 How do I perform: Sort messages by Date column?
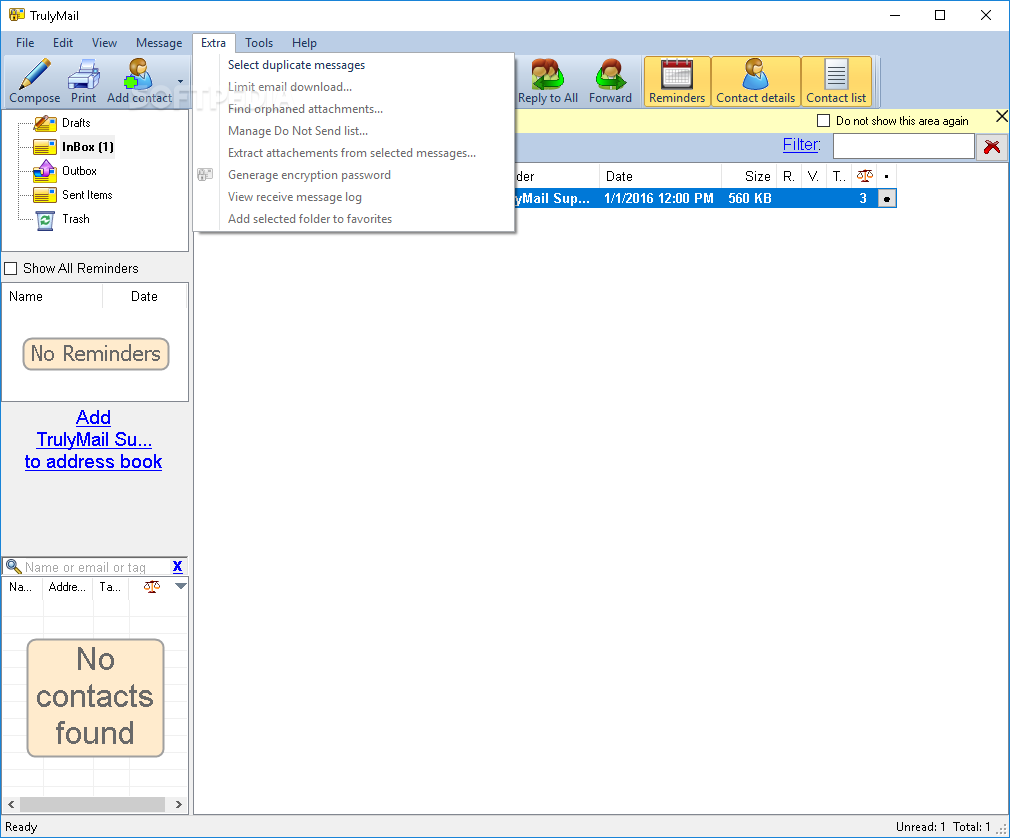660,176
